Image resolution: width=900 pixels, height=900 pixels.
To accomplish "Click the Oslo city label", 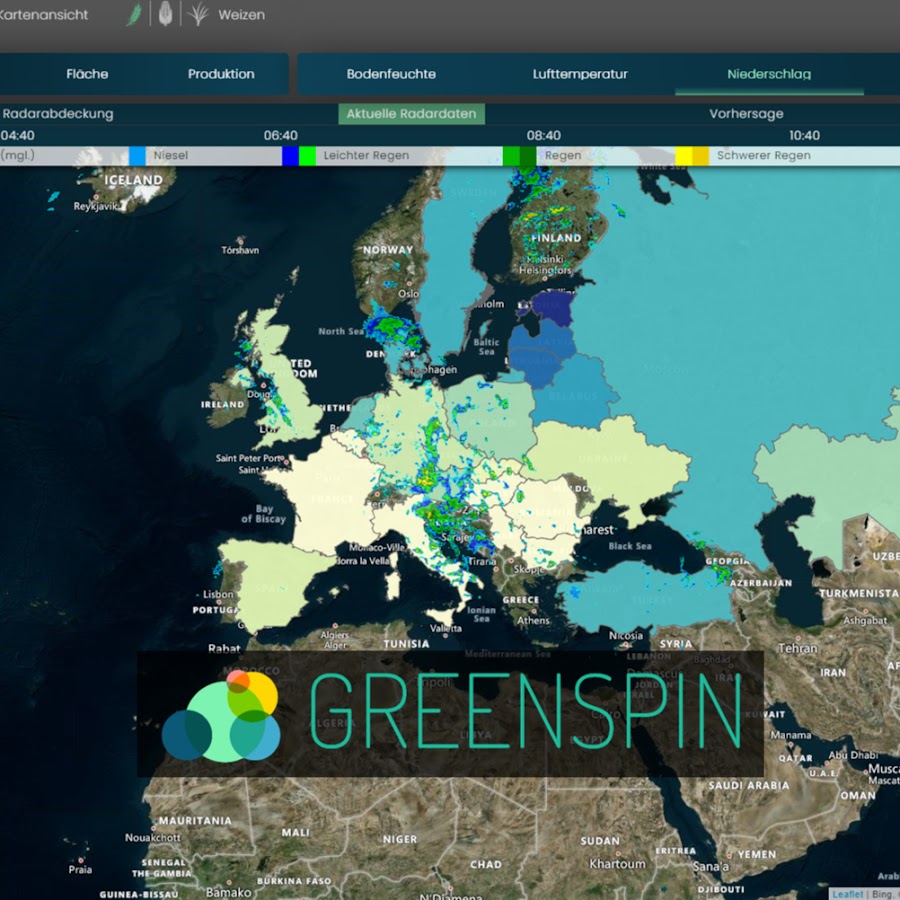I will [x=409, y=293].
